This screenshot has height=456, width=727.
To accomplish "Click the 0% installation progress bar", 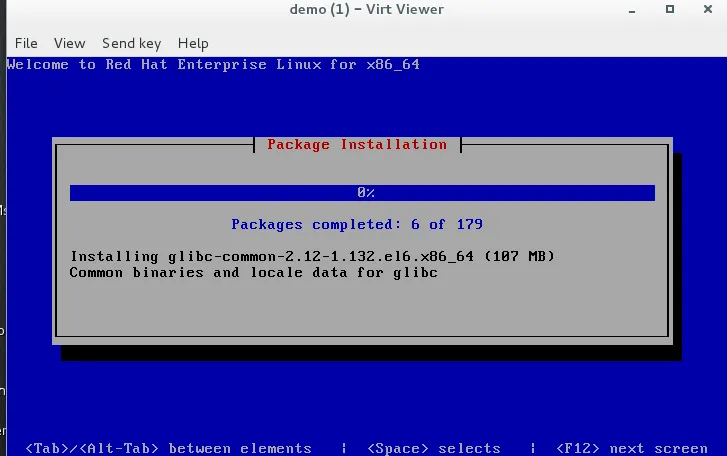I will pyautogui.click(x=363, y=193).
